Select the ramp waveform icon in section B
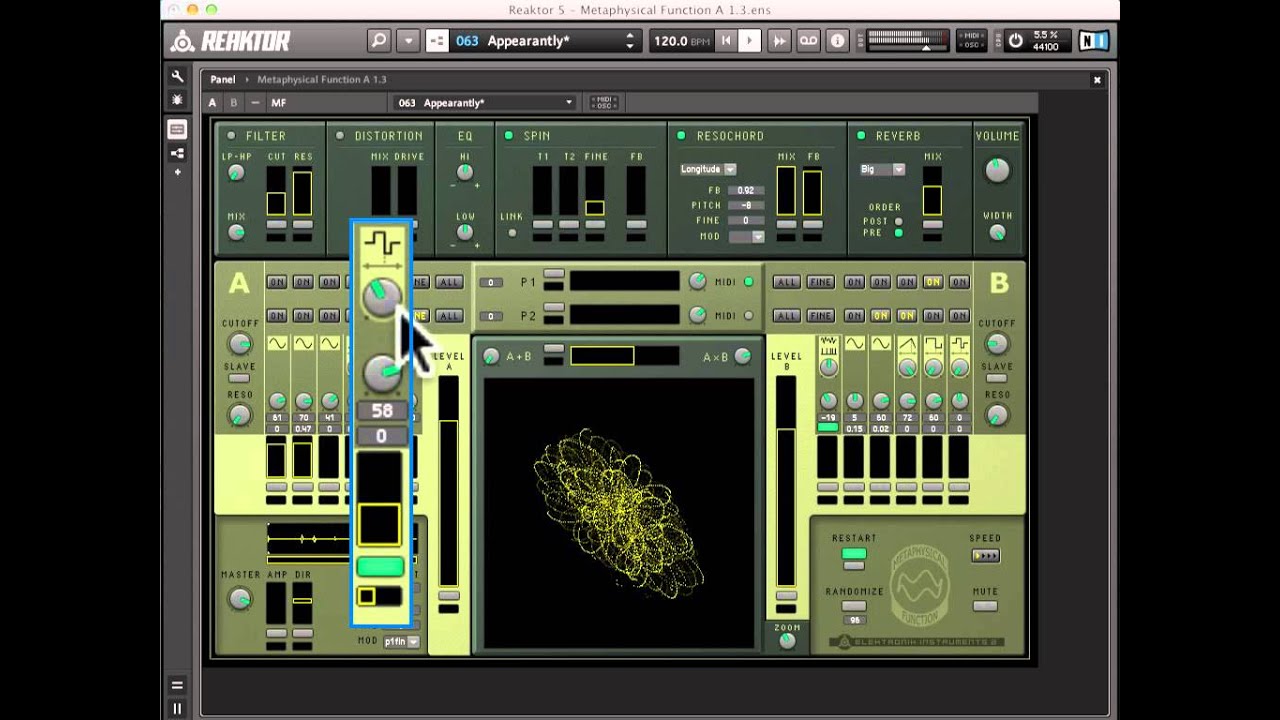The height and width of the screenshot is (720, 1280). point(907,344)
